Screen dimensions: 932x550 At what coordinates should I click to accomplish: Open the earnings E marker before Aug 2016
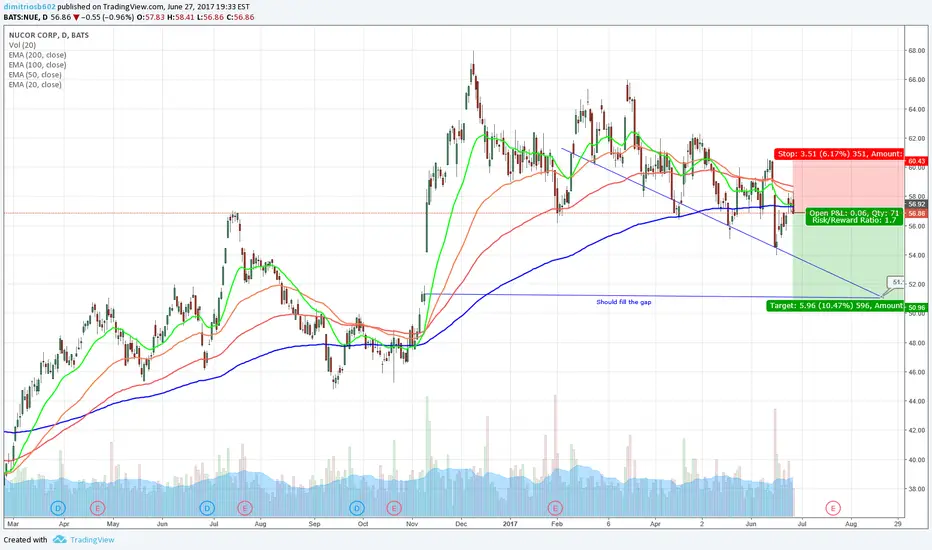coord(245,508)
